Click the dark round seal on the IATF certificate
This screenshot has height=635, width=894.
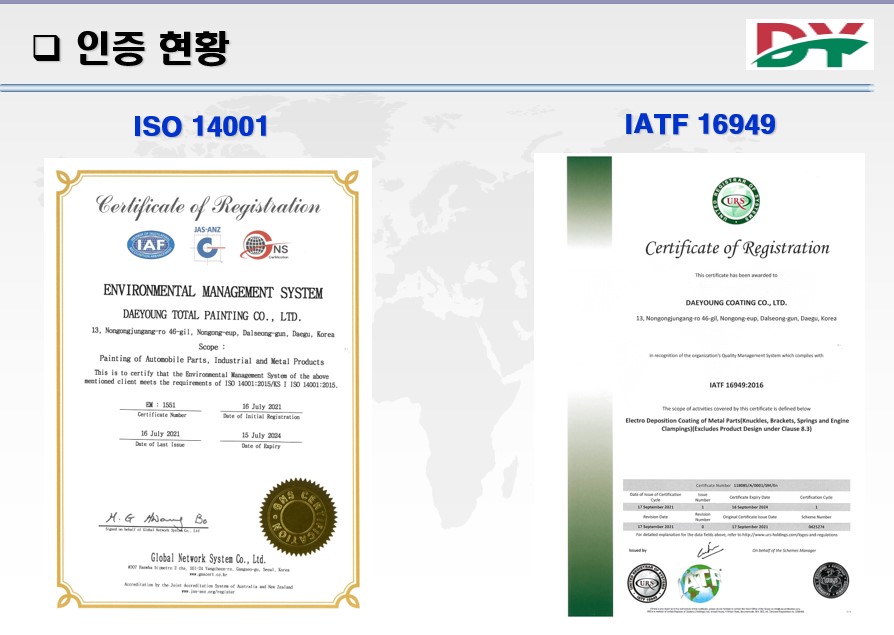coord(830,580)
